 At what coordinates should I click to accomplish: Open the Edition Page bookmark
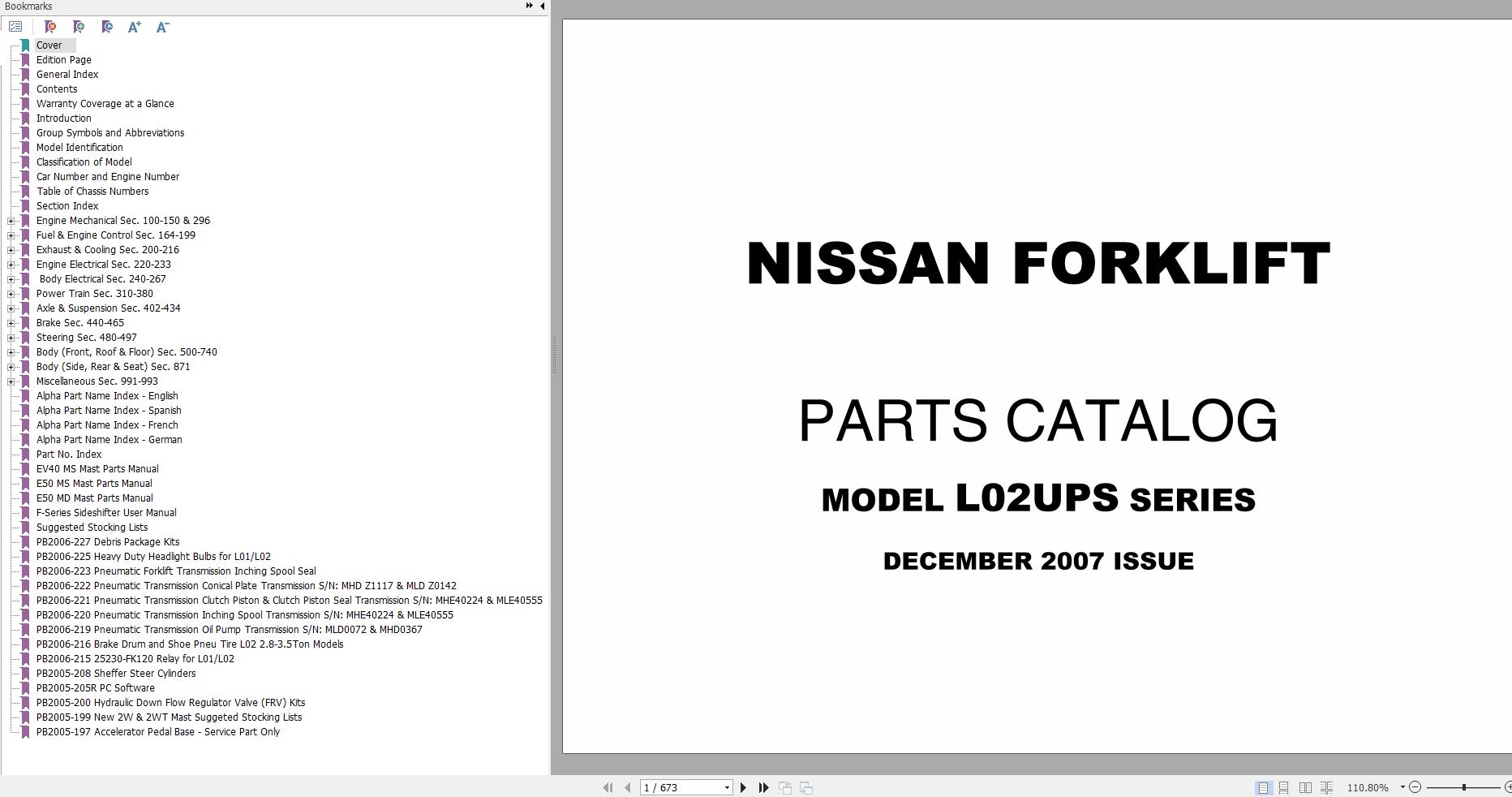click(x=64, y=60)
